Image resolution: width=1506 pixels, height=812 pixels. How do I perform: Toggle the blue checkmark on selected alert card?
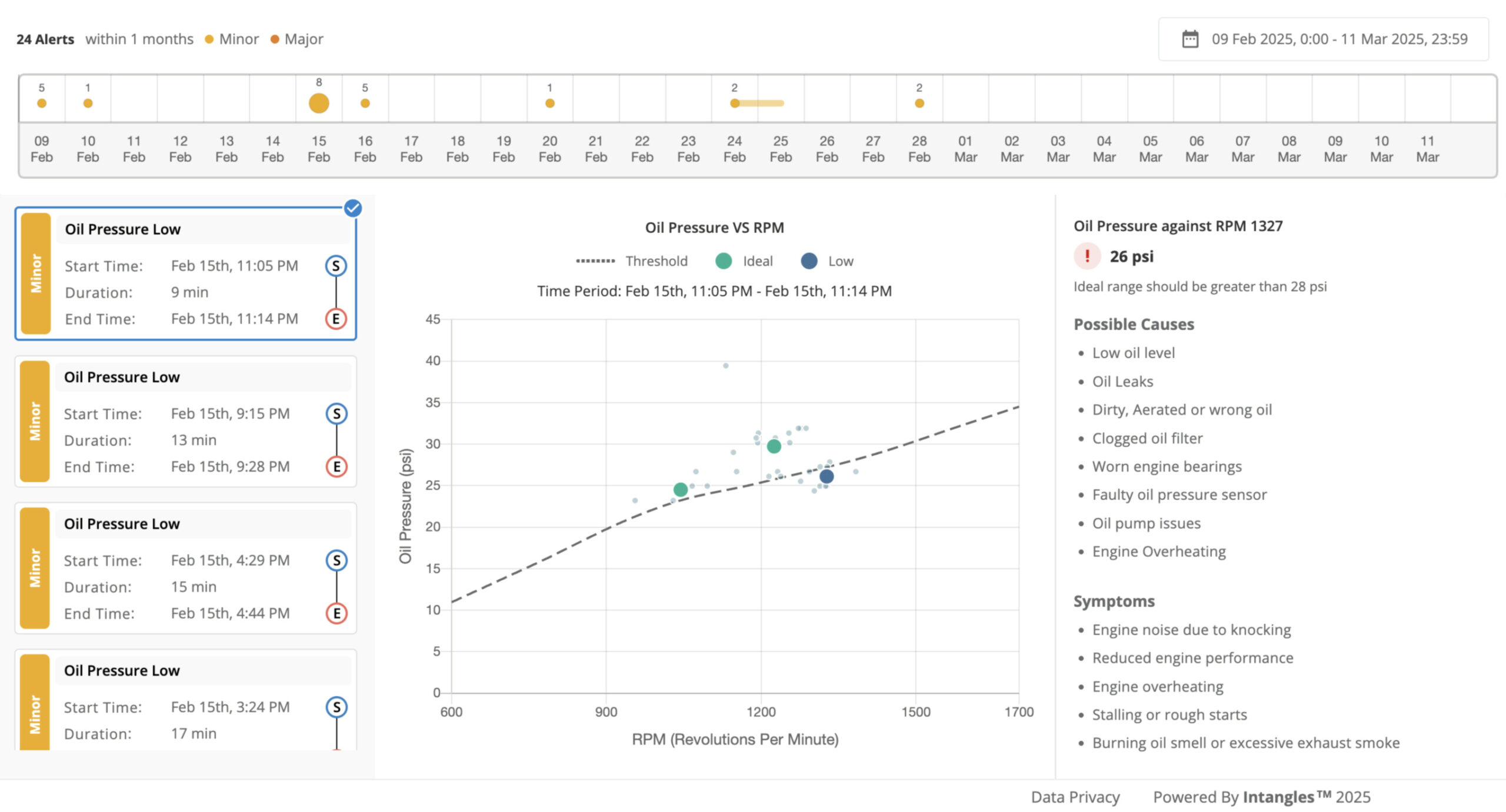pyautogui.click(x=353, y=208)
